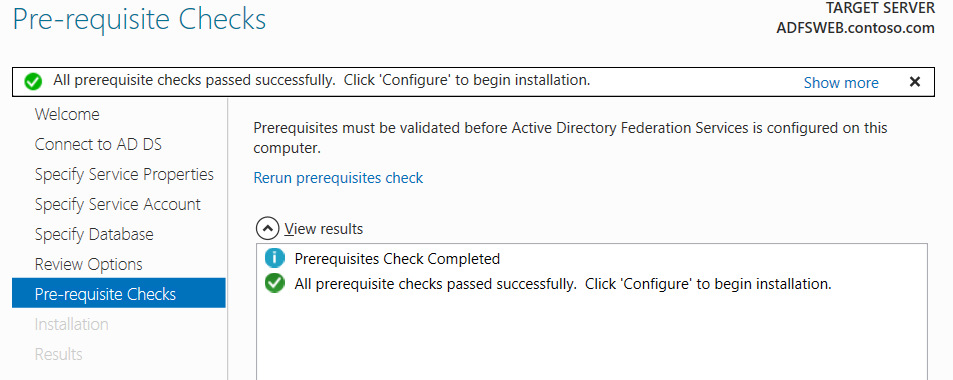Open the Show more link
Viewport: 953px width, 380px height.
click(841, 83)
